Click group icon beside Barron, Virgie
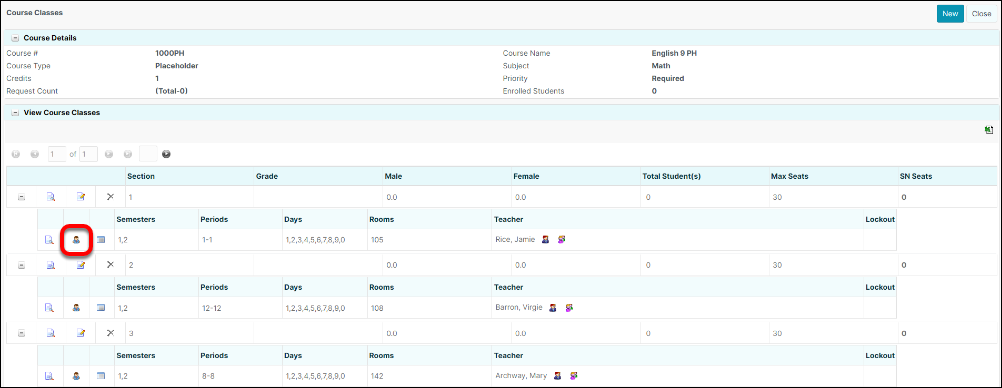 569,307
